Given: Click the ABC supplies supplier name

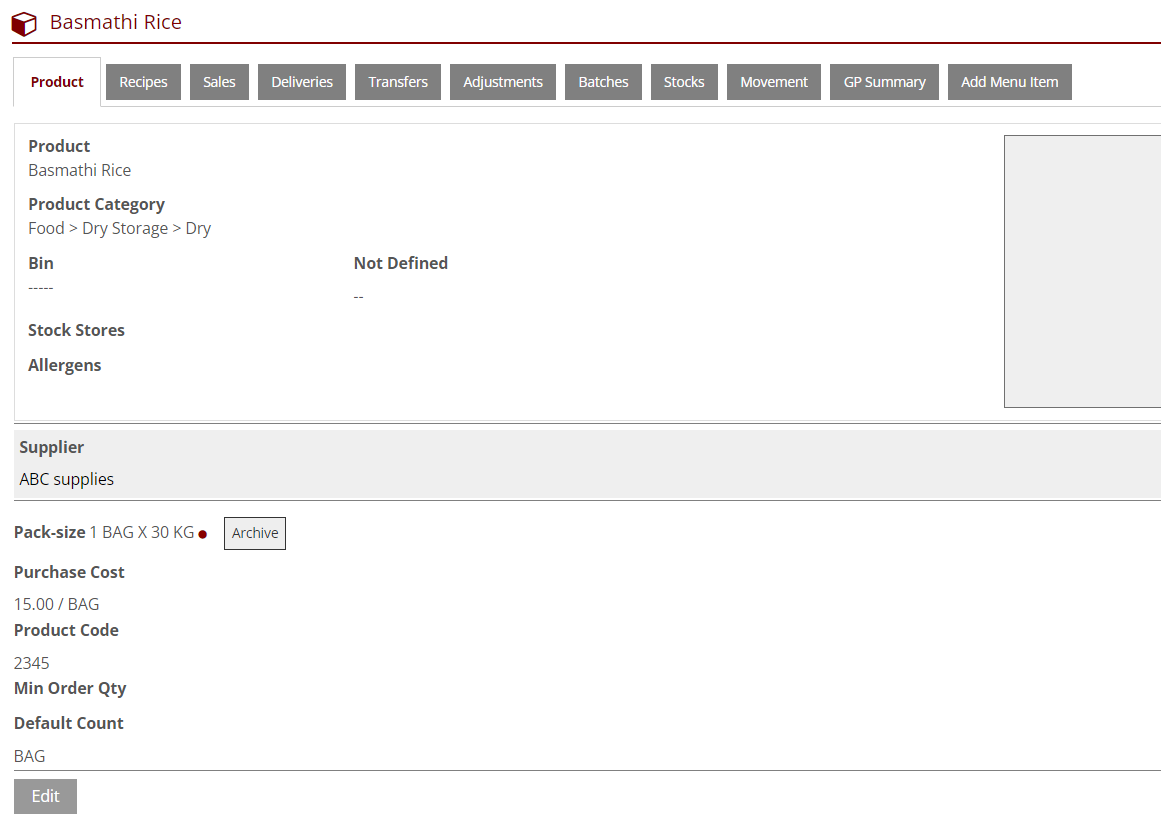Looking at the screenshot, I should coord(67,479).
